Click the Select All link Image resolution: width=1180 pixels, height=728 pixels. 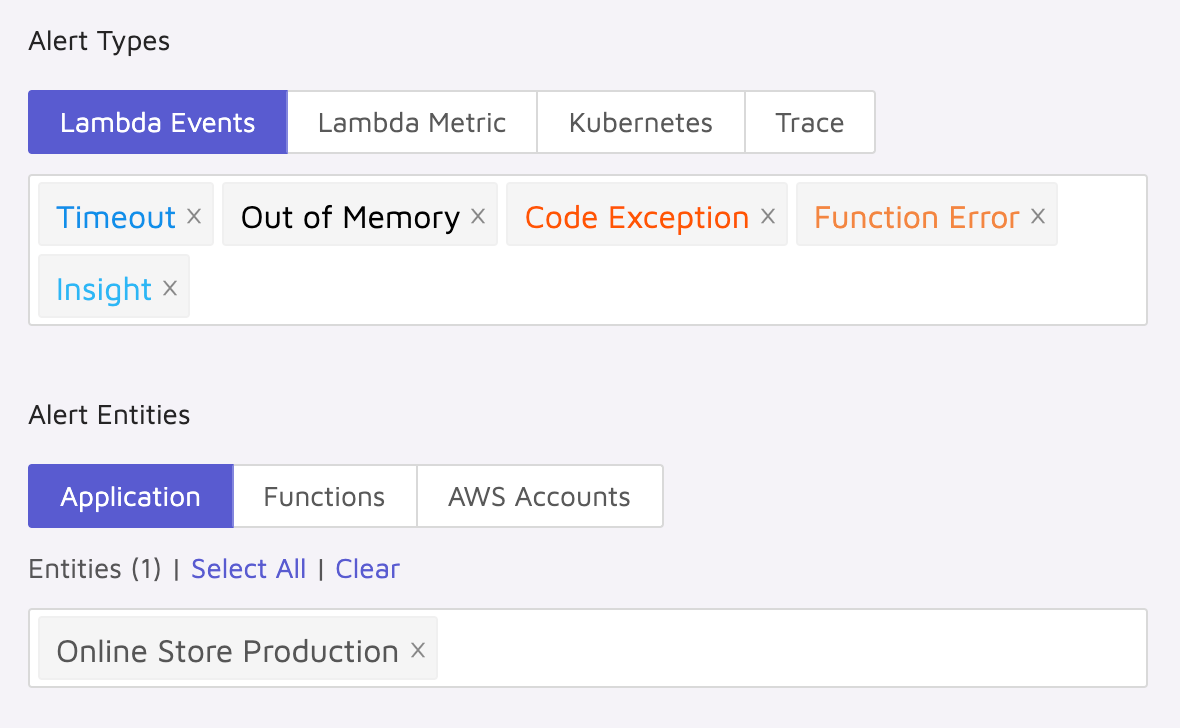click(248, 569)
